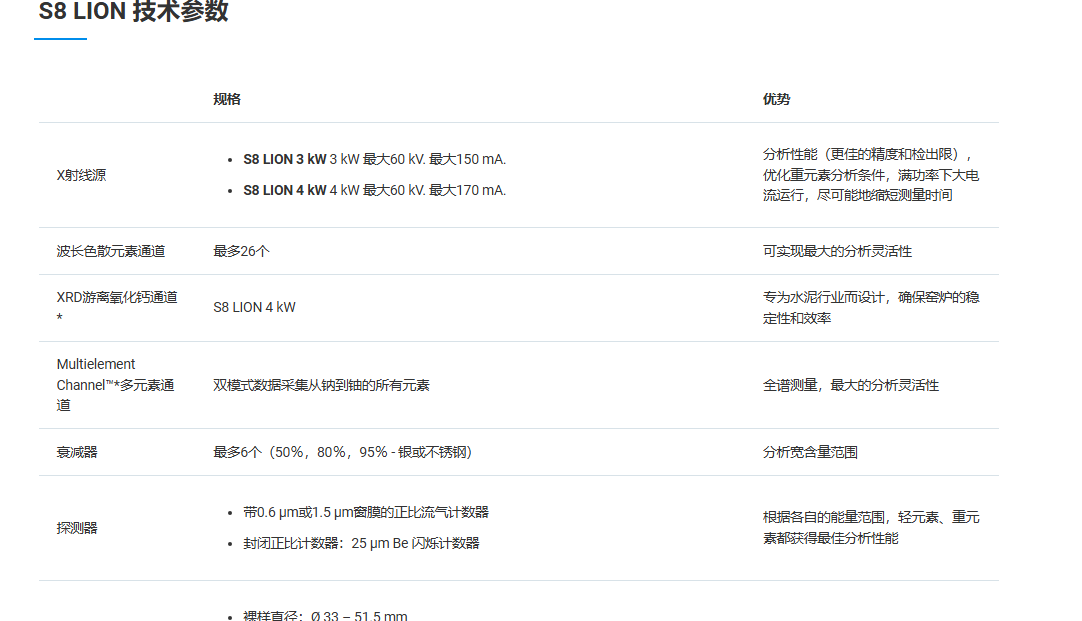The width and height of the screenshot is (1082, 621).
Task: Click the 'S8 LION 3 kW' specification line
Action: point(375,159)
